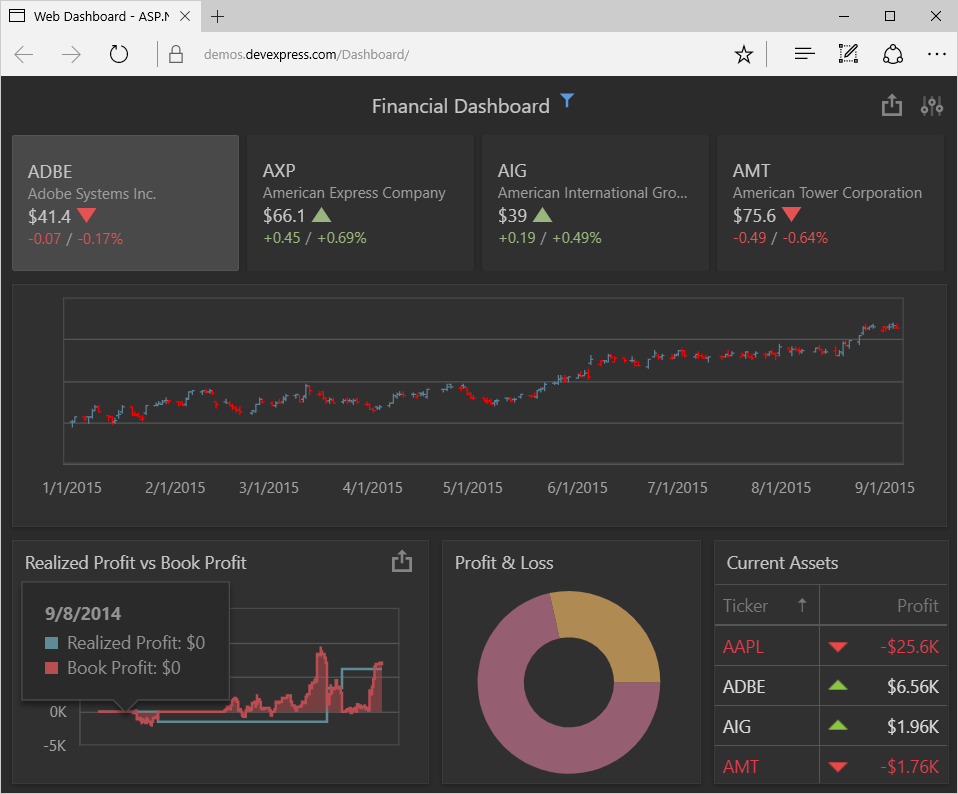Screen dimensions: 958x794
Task: Add page to favorites with star icon
Action: 743,54
